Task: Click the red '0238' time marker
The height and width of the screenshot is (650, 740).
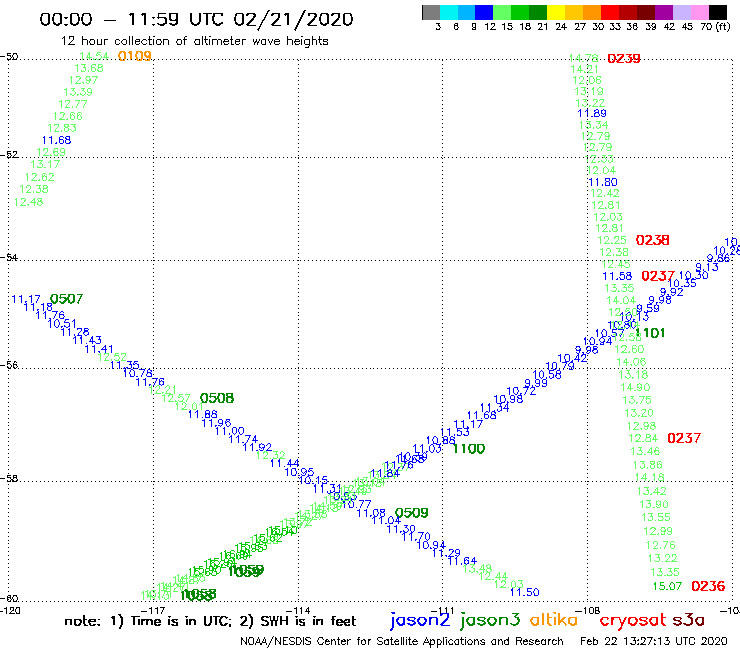Action: point(652,240)
